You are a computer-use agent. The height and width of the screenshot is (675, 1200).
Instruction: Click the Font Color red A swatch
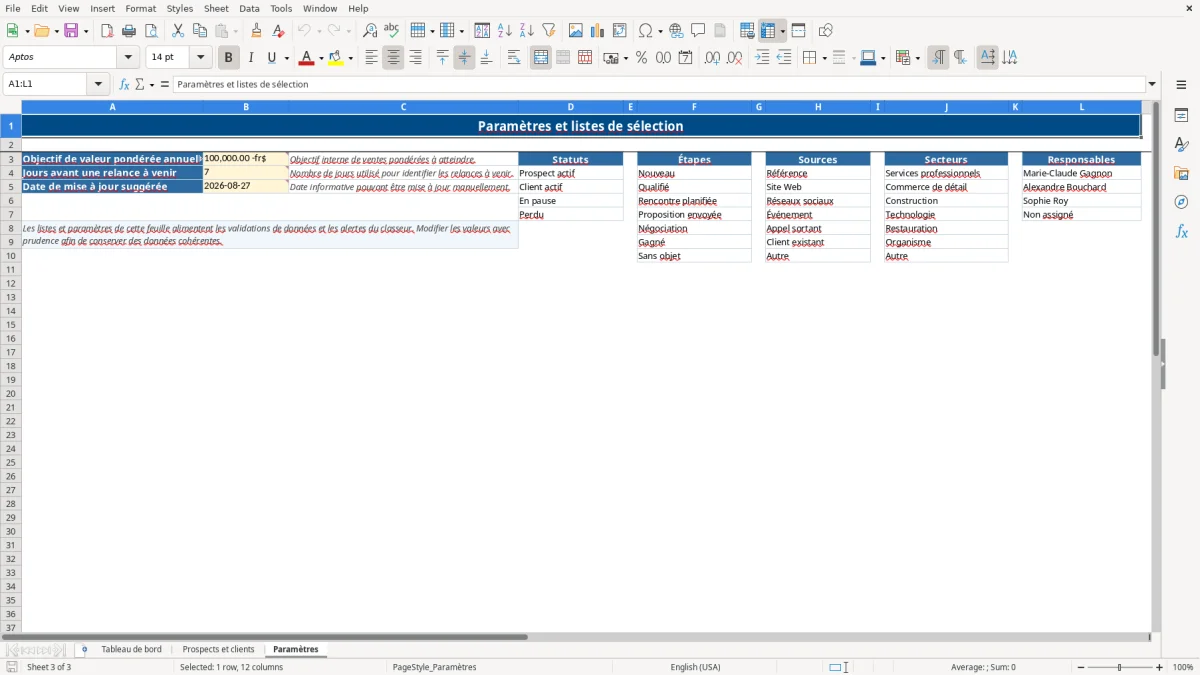tap(306, 58)
